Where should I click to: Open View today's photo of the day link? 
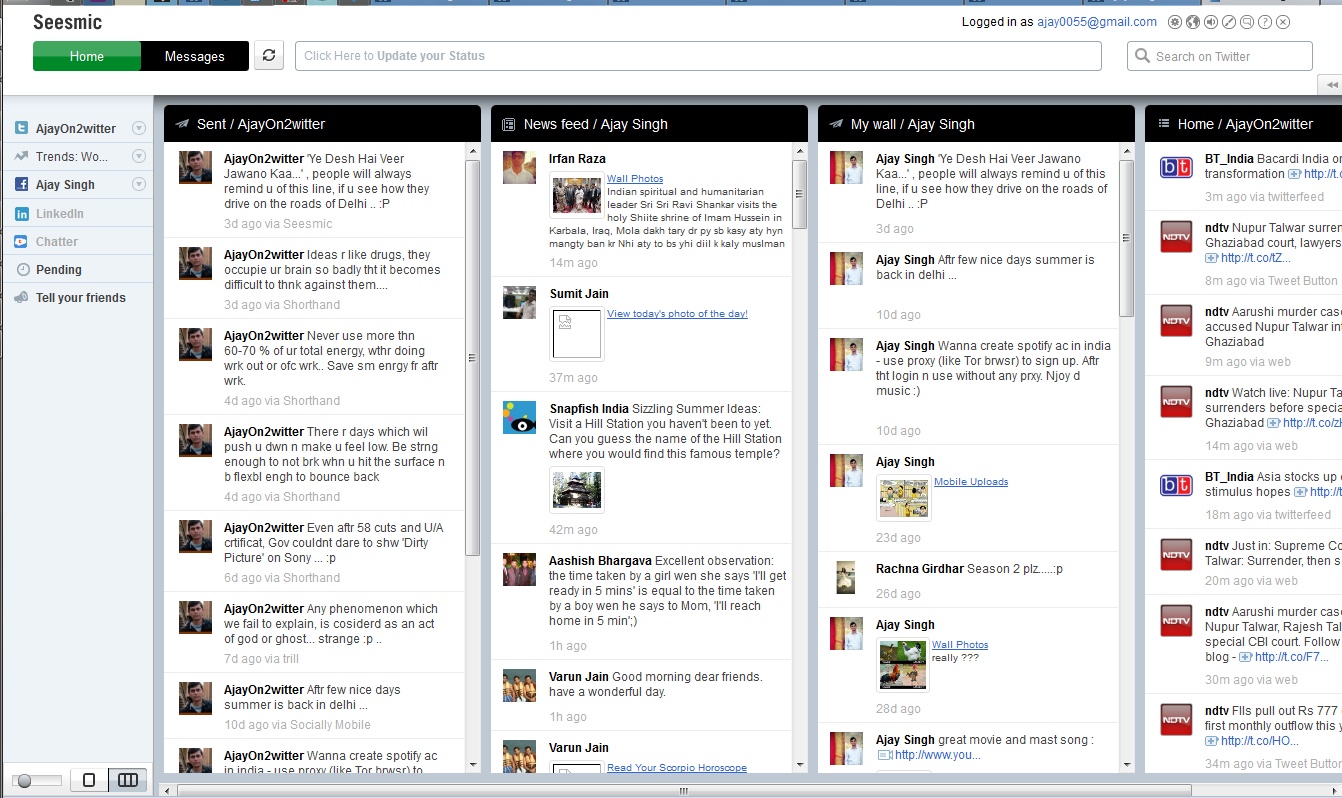click(x=677, y=313)
